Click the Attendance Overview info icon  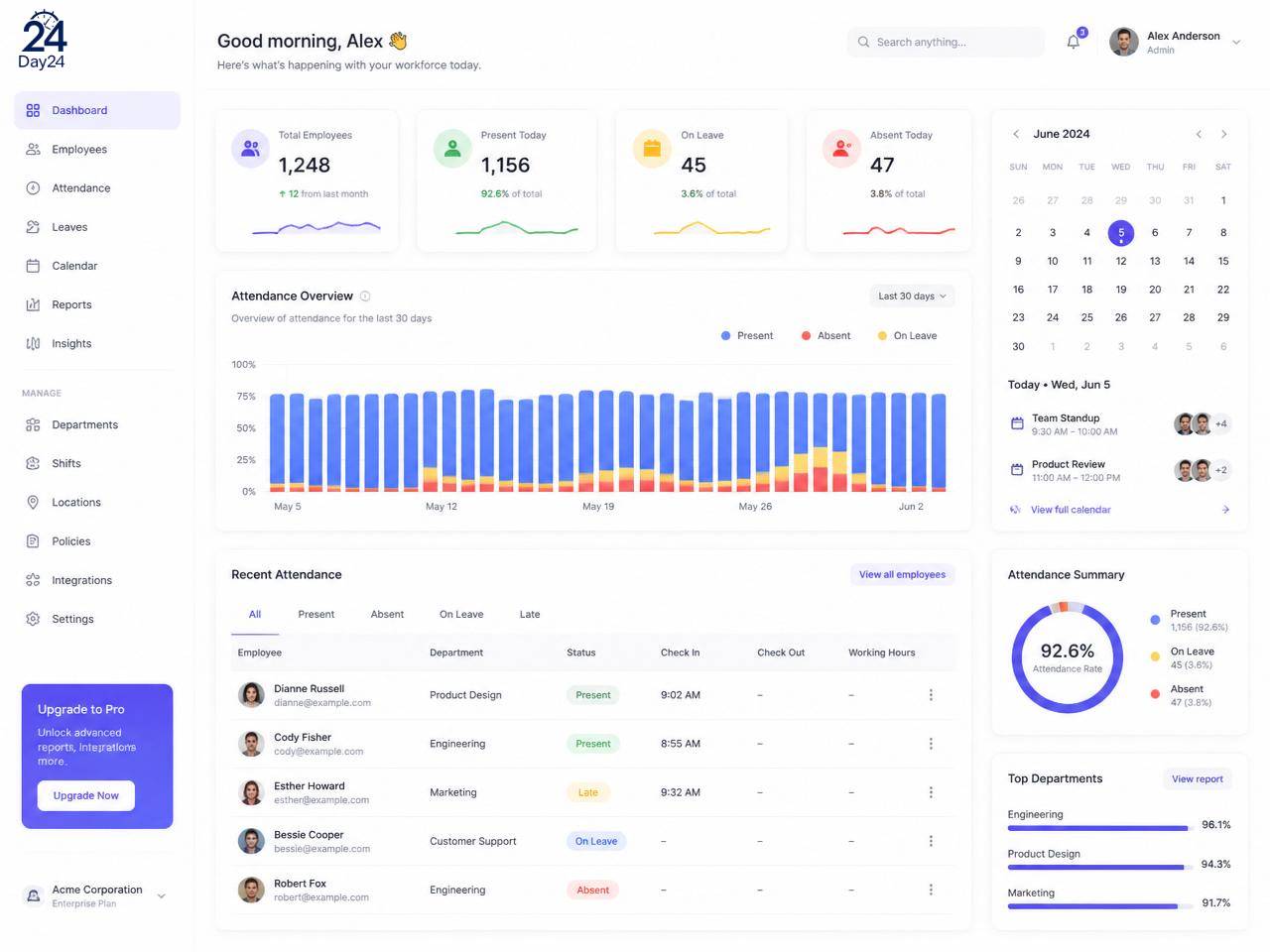tap(365, 297)
